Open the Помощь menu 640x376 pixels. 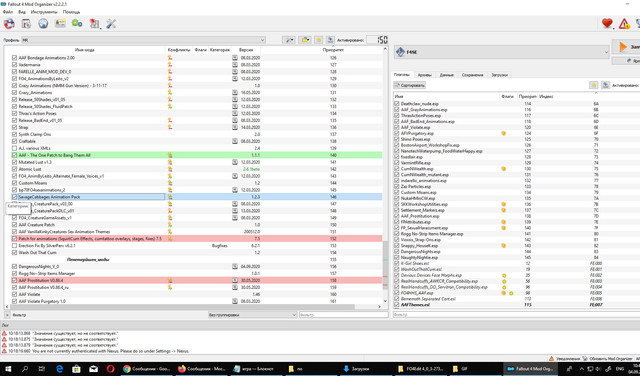[71, 12]
